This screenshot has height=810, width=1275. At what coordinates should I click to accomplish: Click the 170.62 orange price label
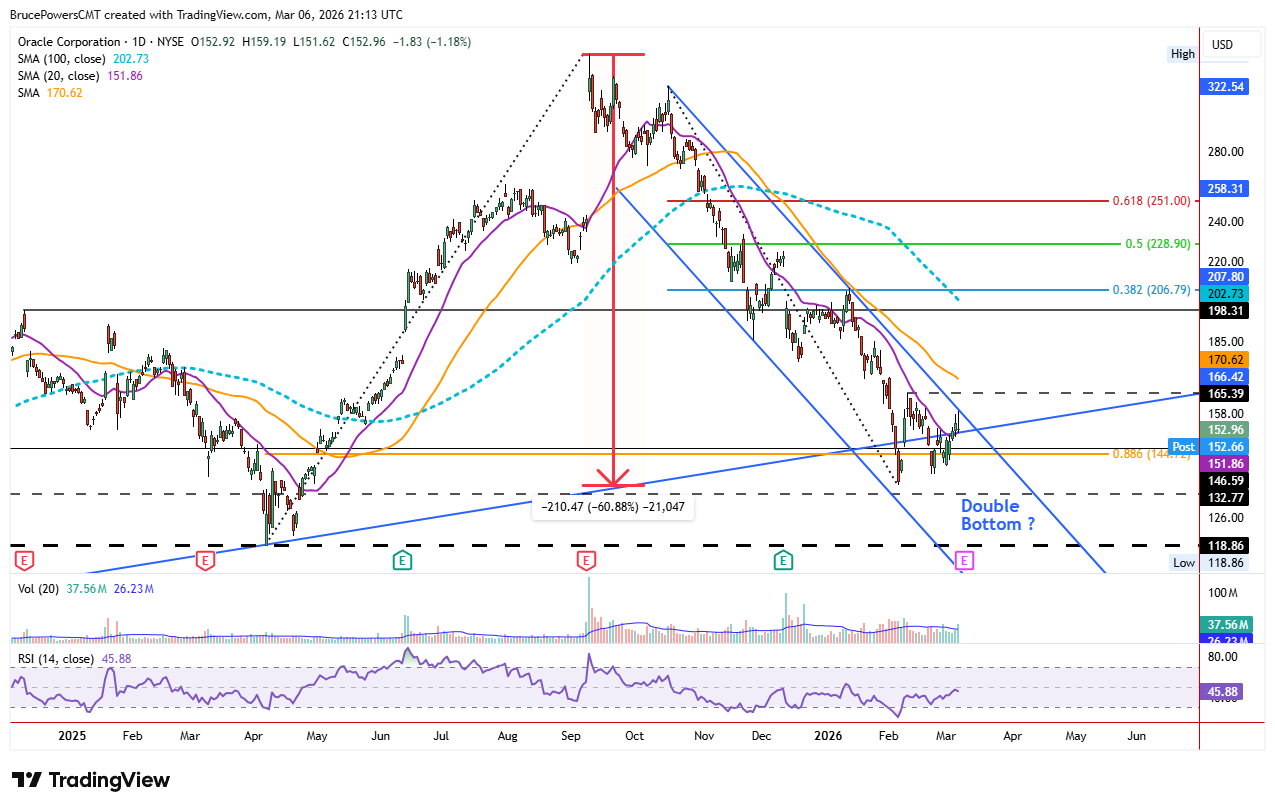coord(1225,359)
